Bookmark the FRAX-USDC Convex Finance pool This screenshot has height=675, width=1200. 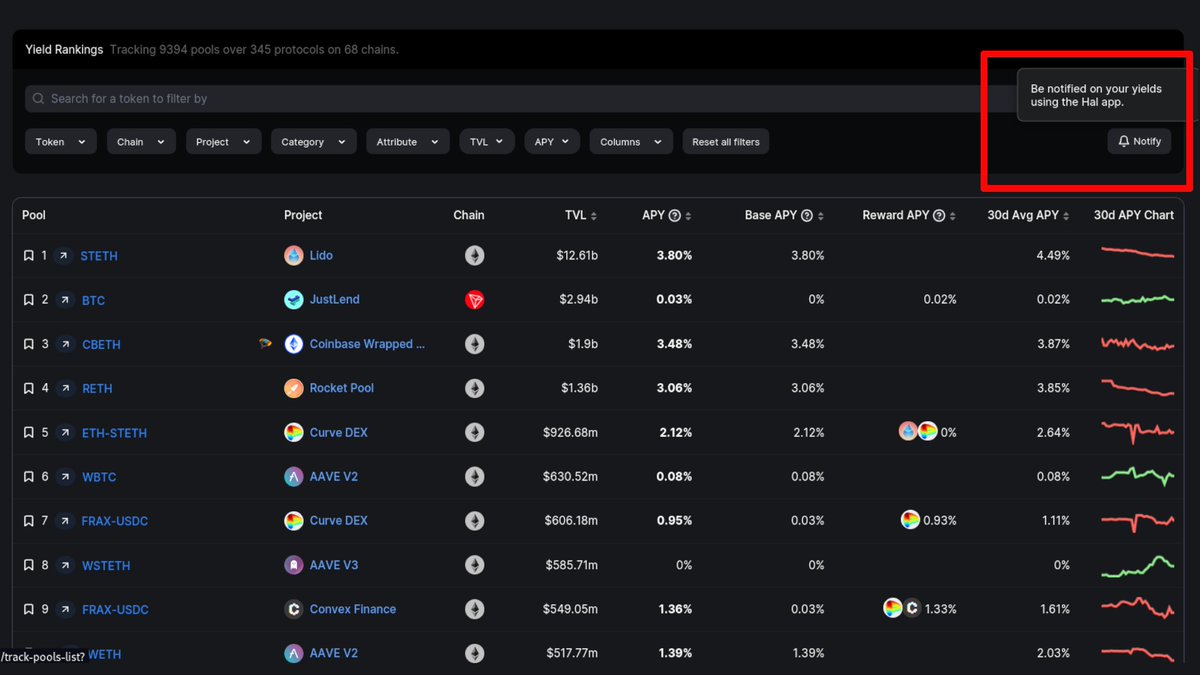(x=28, y=609)
